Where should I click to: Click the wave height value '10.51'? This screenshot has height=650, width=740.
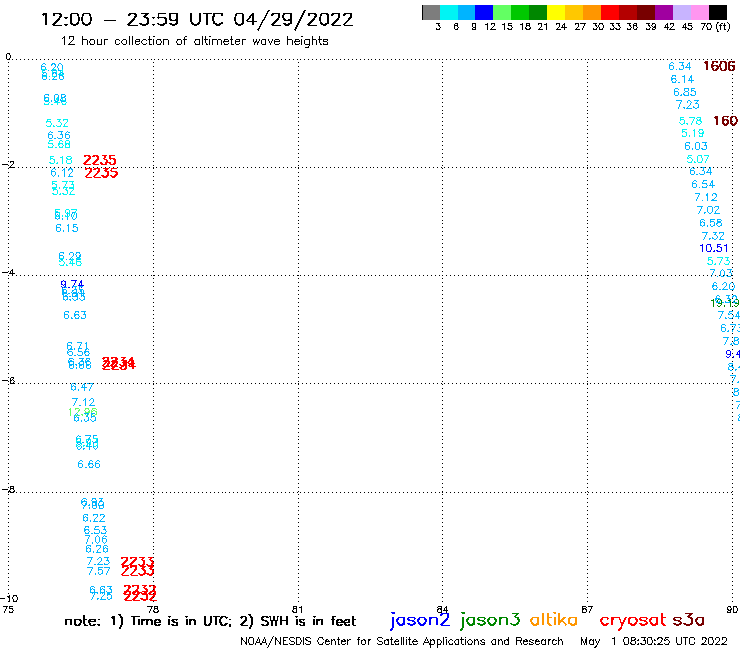click(714, 248)
